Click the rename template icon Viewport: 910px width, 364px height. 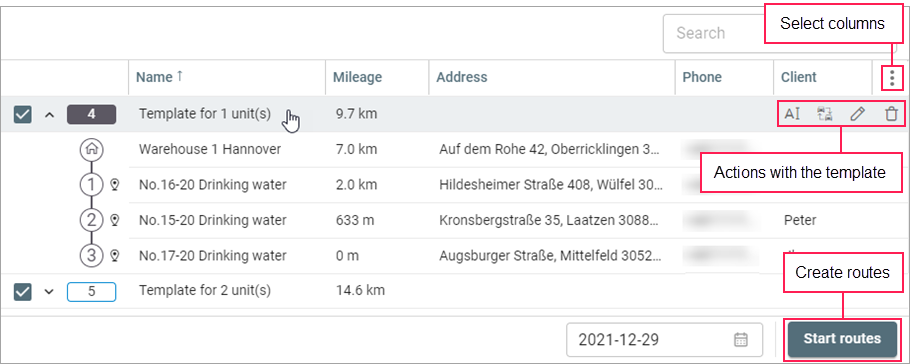point(792,114)
